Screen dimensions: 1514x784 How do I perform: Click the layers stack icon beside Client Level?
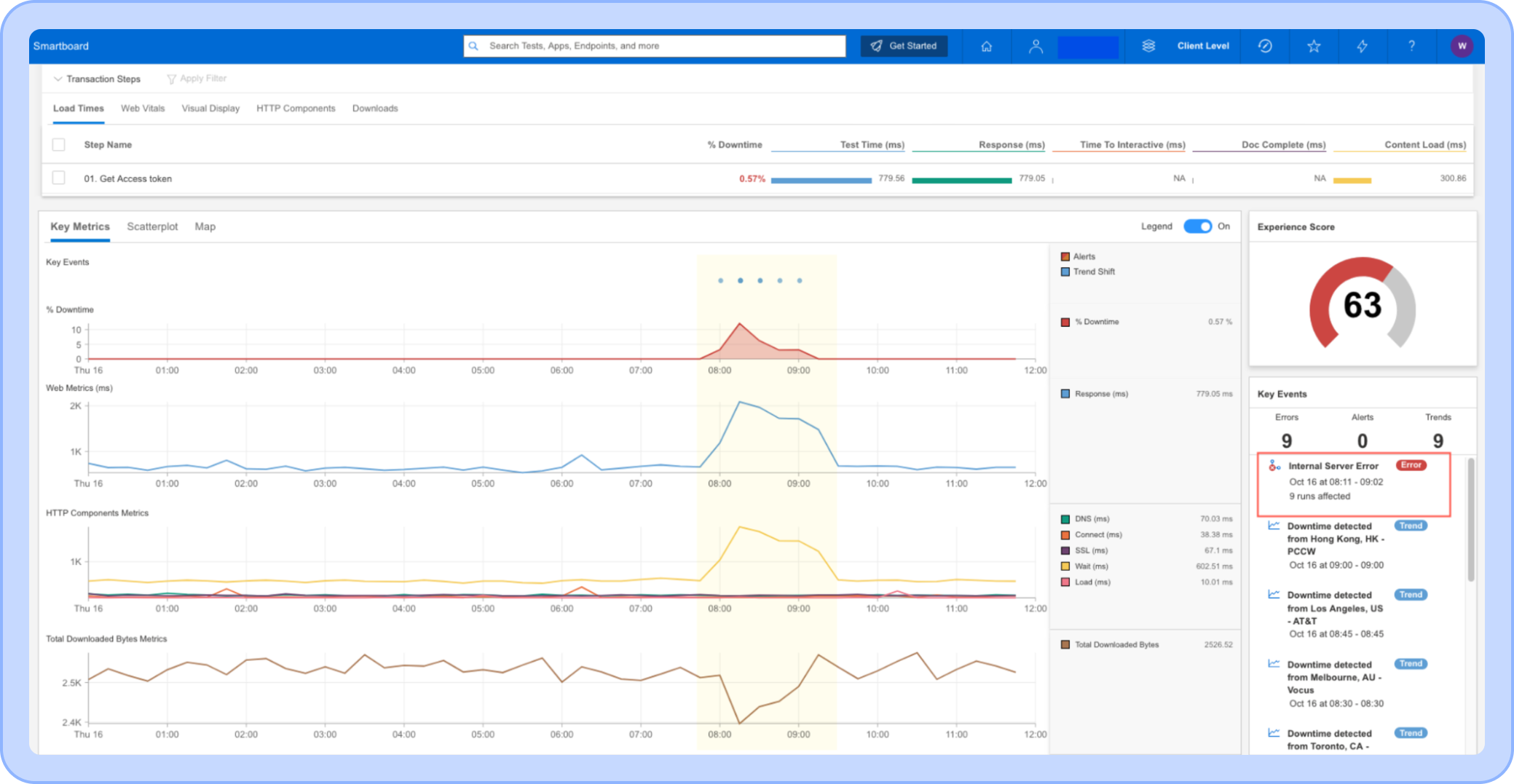[x=1148, y=46]
